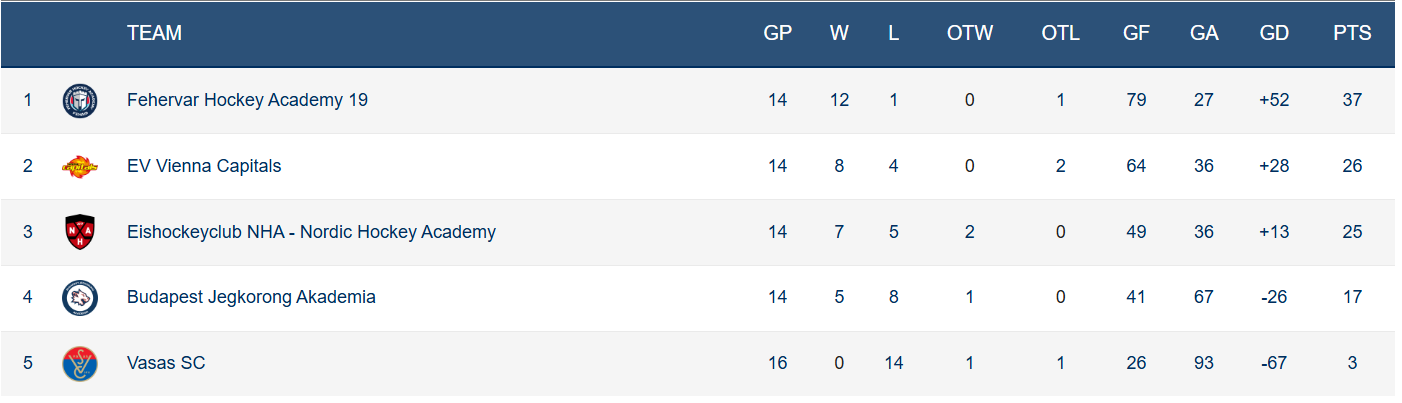Click the GA goals-against column header
This screenshot has height=403, width=1402.
pos(1204,33)
